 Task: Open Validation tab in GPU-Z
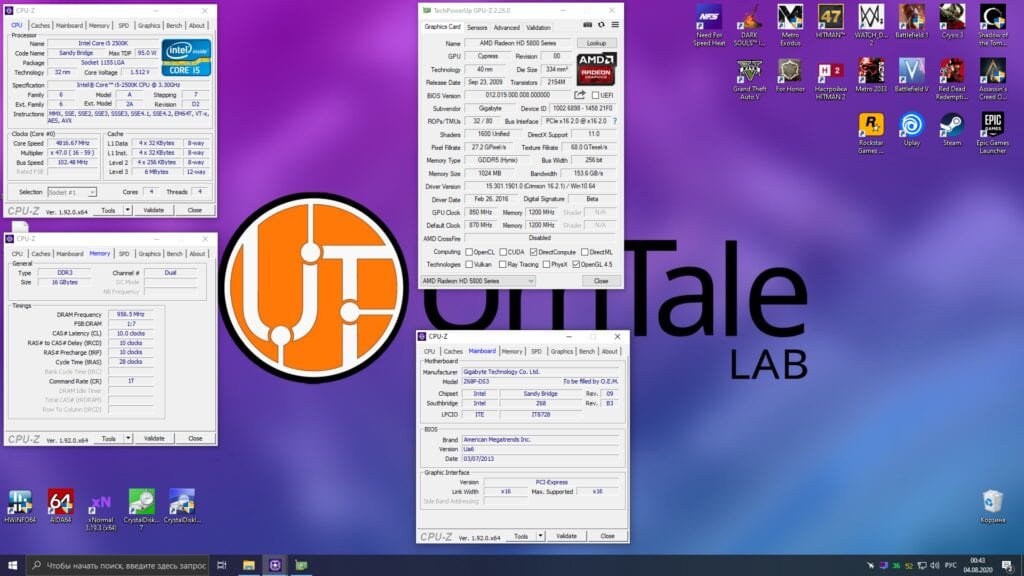pyautogui.click(x=538, y=27)
